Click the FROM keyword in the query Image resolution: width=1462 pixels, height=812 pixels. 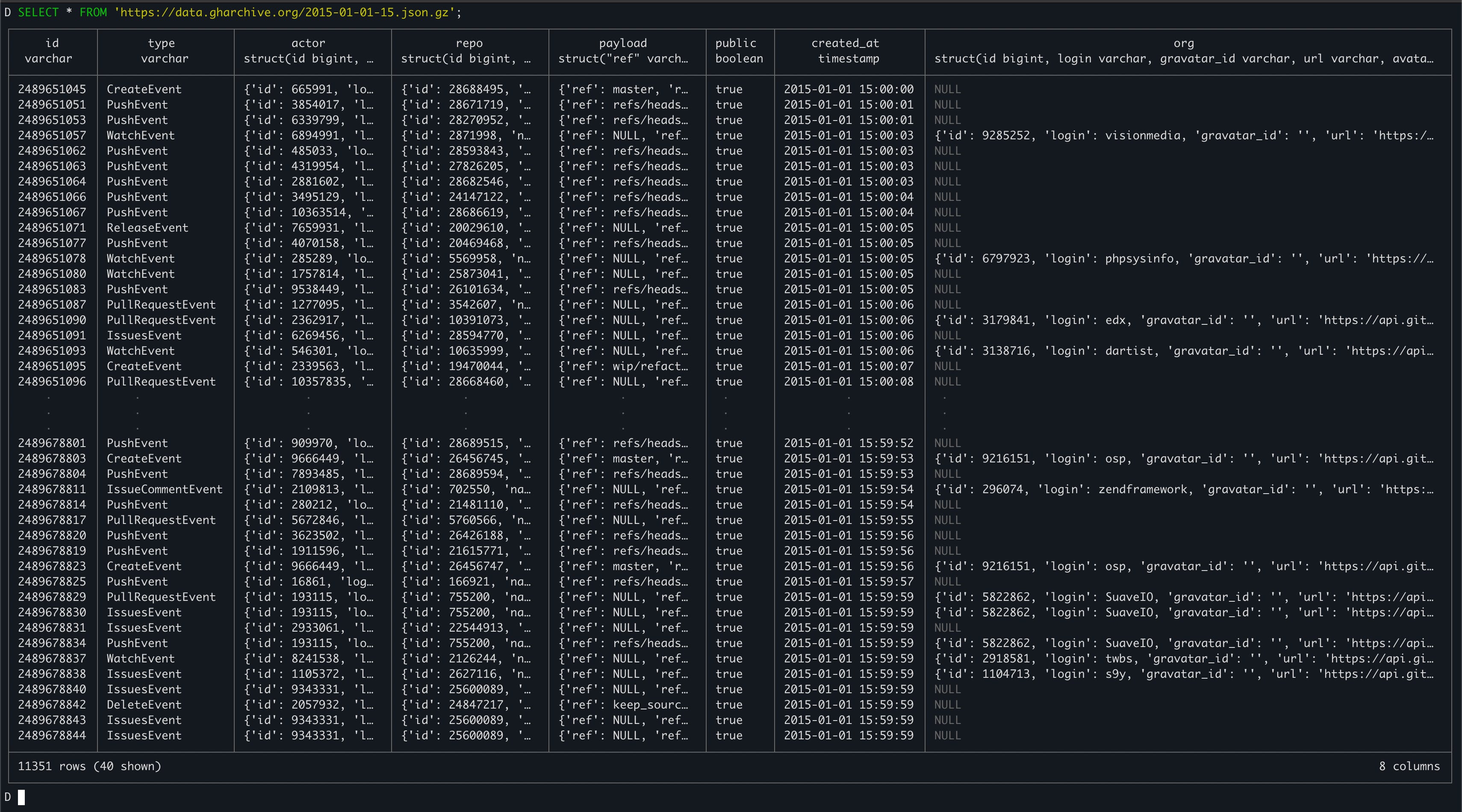click(x=93, y=12)
